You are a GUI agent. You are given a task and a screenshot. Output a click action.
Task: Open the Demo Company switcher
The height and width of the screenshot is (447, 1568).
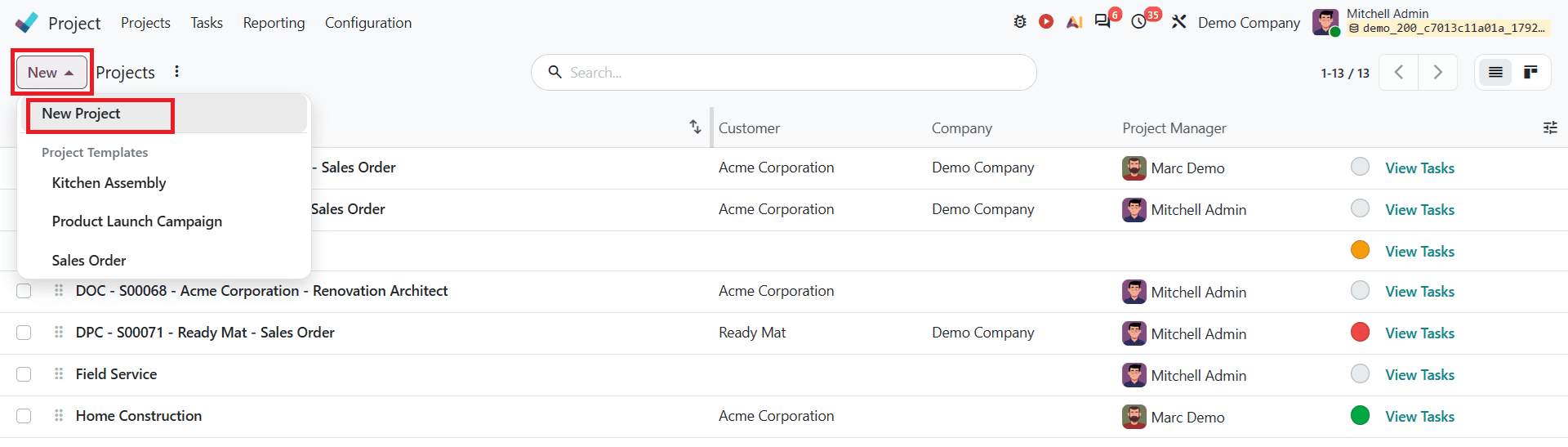tap(1249, 23)
